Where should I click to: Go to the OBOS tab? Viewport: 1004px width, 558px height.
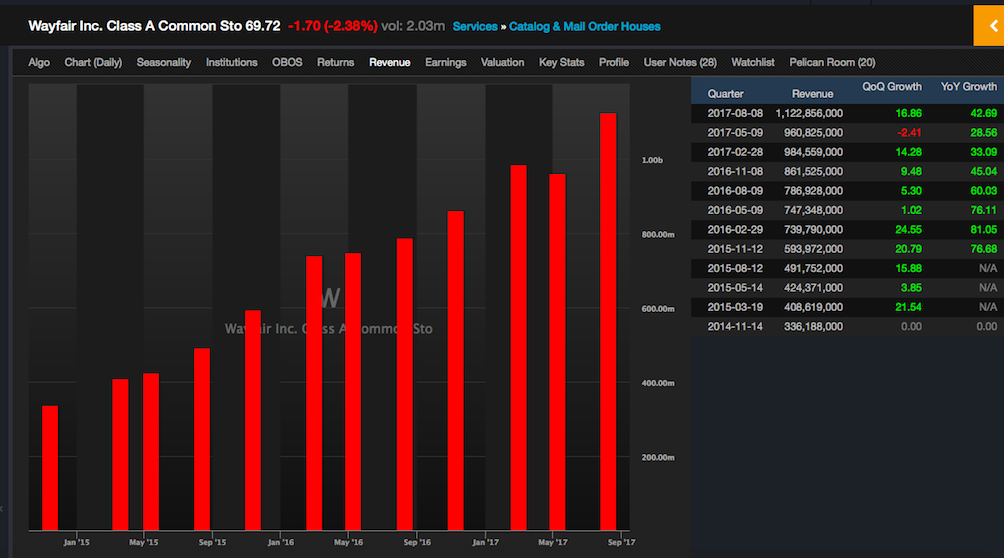coord(287,63)
